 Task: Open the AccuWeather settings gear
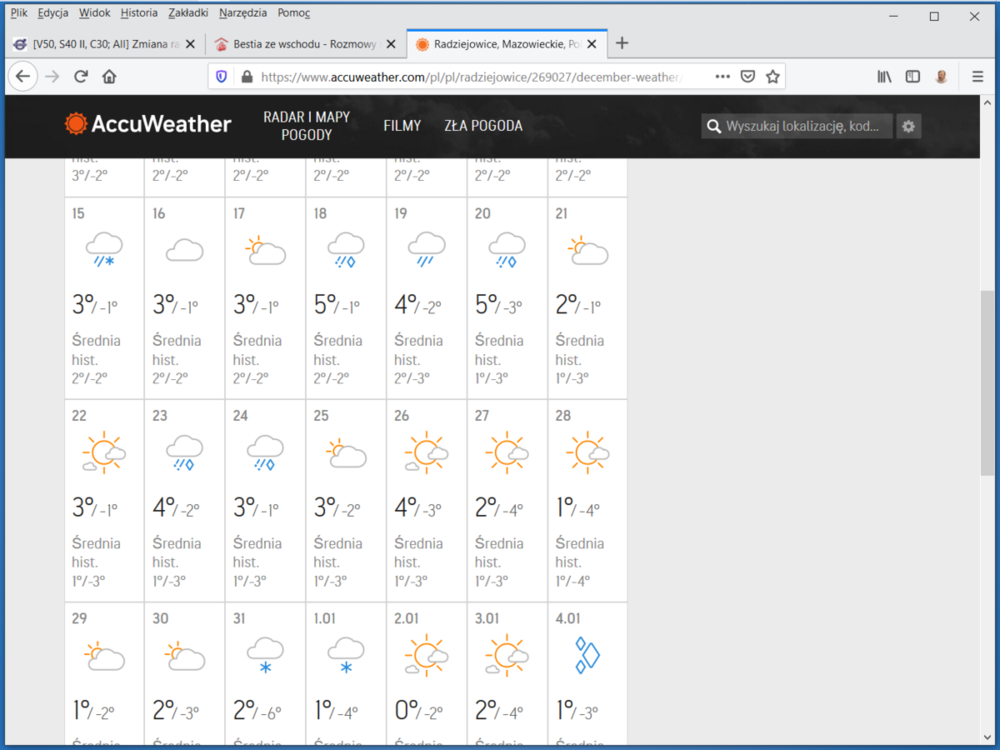(908, 126)
